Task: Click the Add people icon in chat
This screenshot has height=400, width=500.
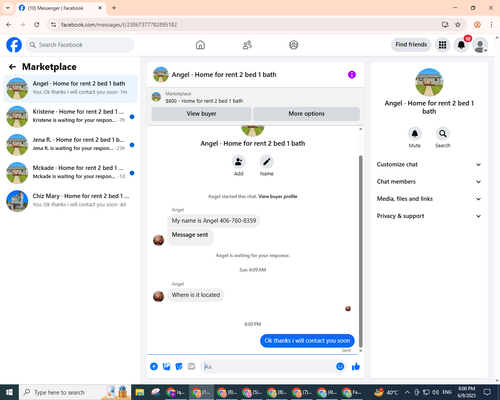Action: [239, 162]
